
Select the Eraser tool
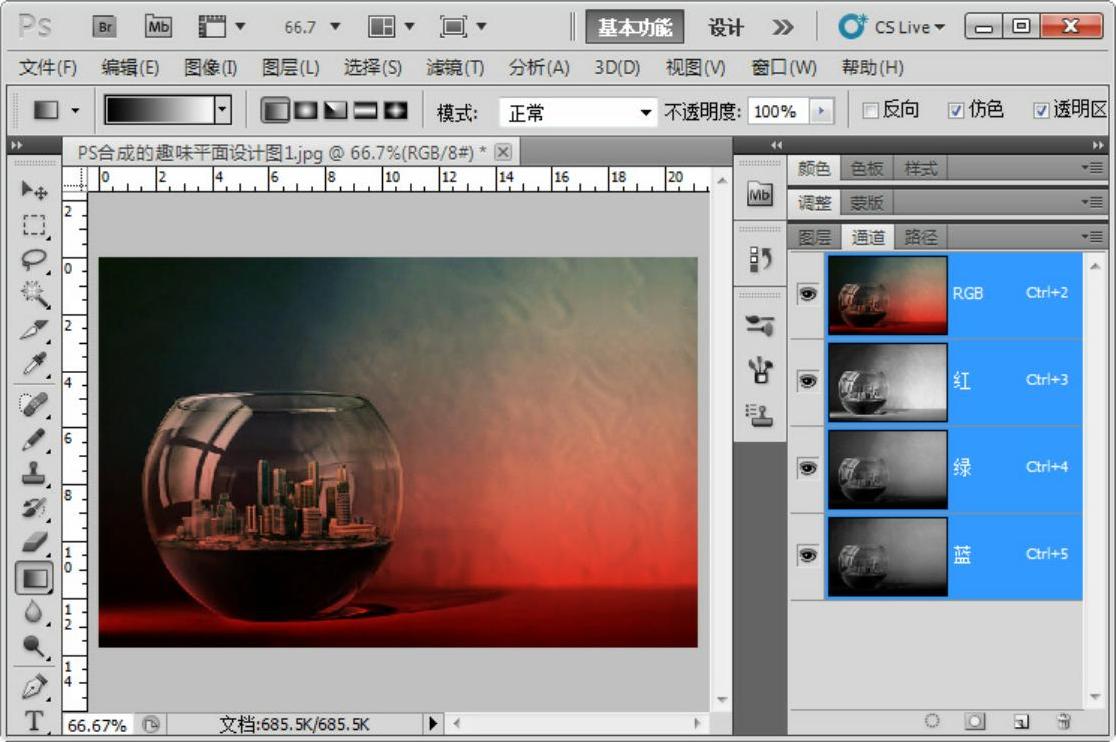tap(34, 542)
